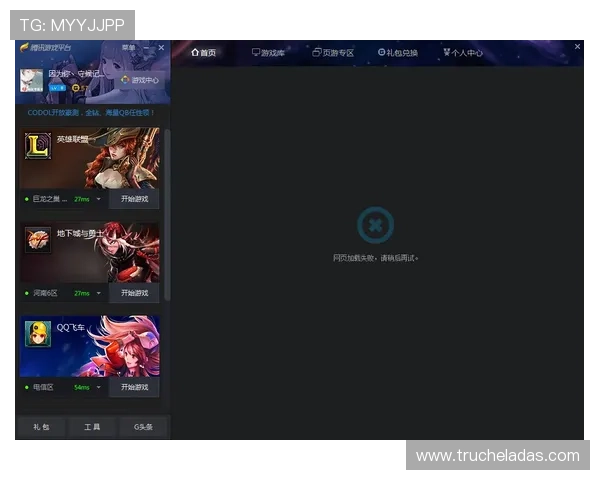Click the gold G coin icon
Viewport: 600px width, 480px height.
click(x=75, y=88)
